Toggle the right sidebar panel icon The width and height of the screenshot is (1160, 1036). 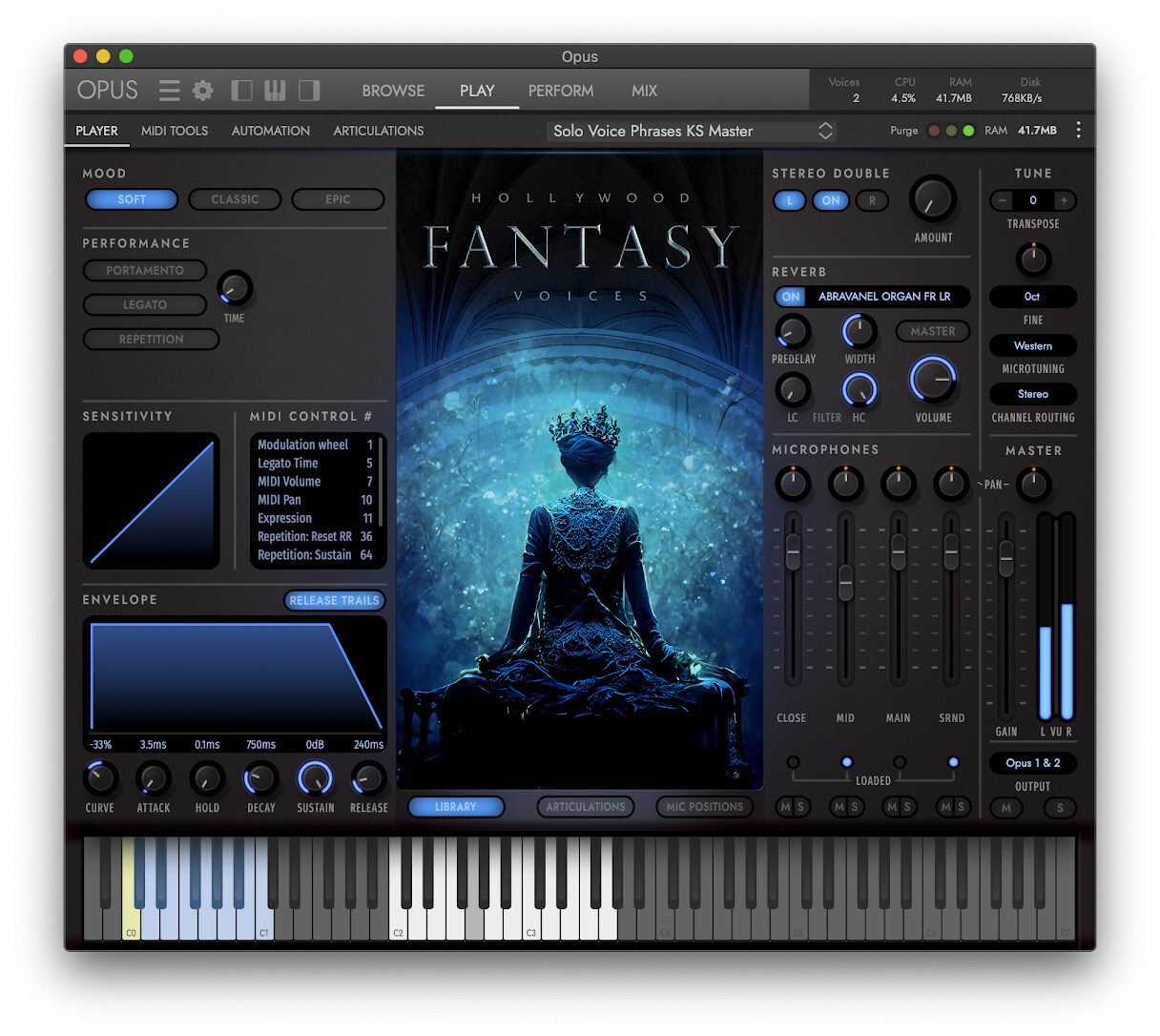coord(309,91)
